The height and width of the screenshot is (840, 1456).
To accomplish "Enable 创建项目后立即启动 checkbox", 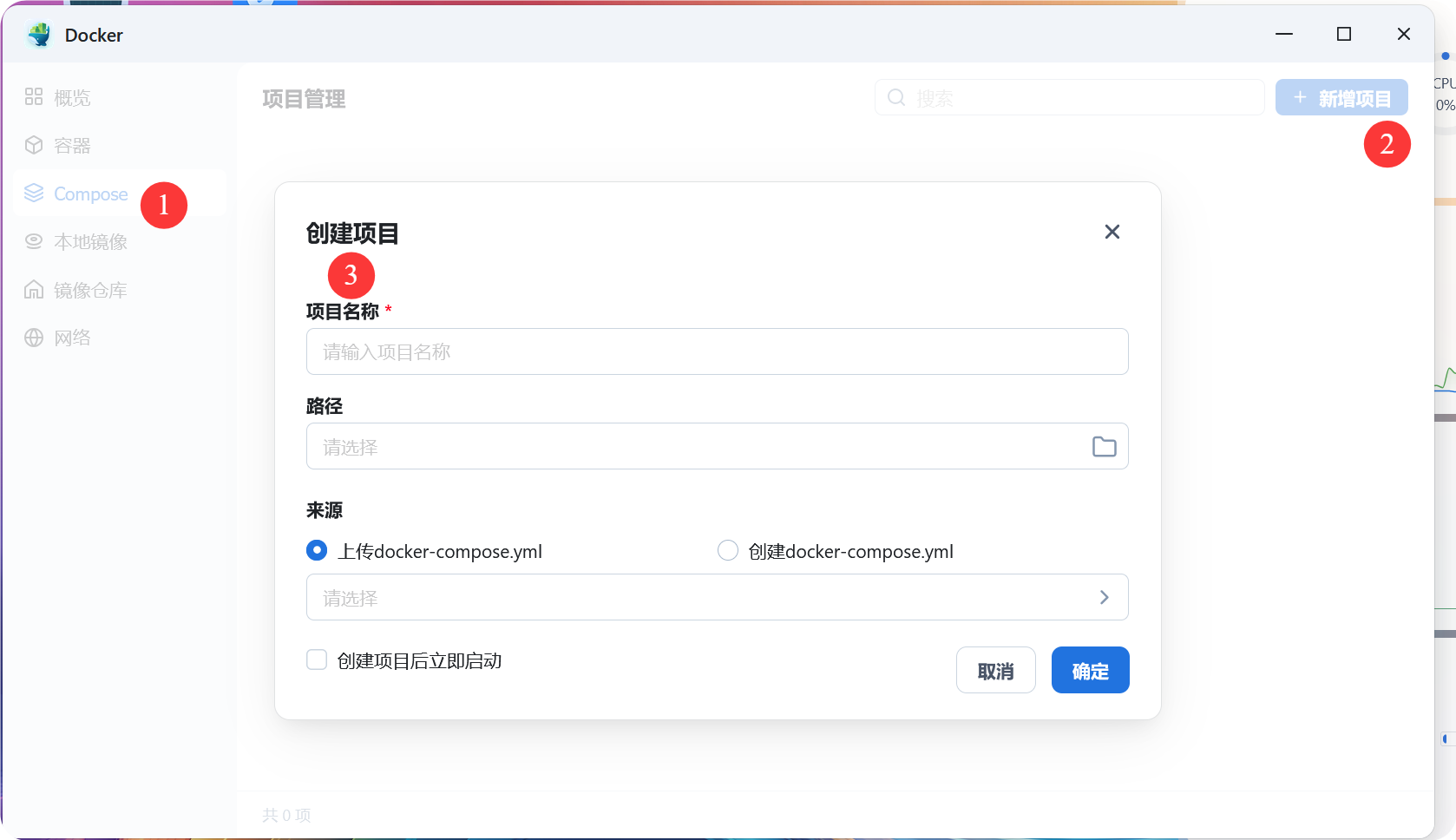I will click(317, 660).
